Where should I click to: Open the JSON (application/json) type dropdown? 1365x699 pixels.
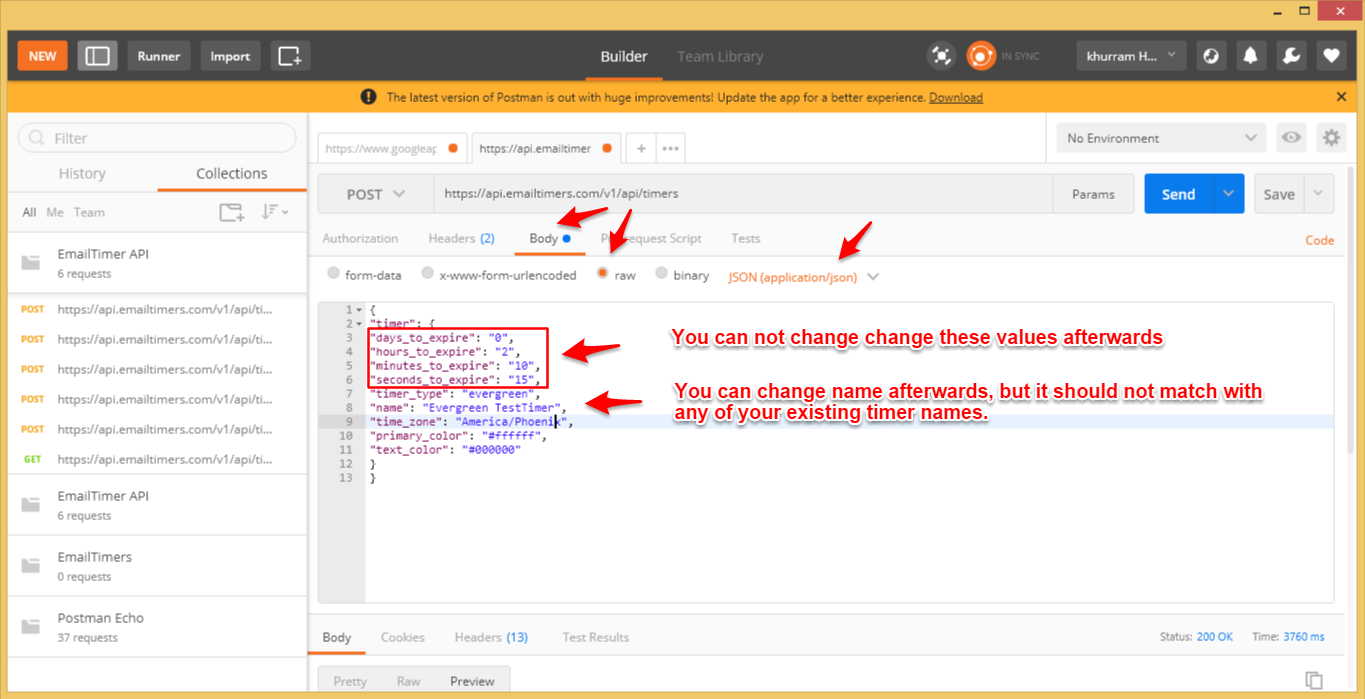[x=804, y=277]
